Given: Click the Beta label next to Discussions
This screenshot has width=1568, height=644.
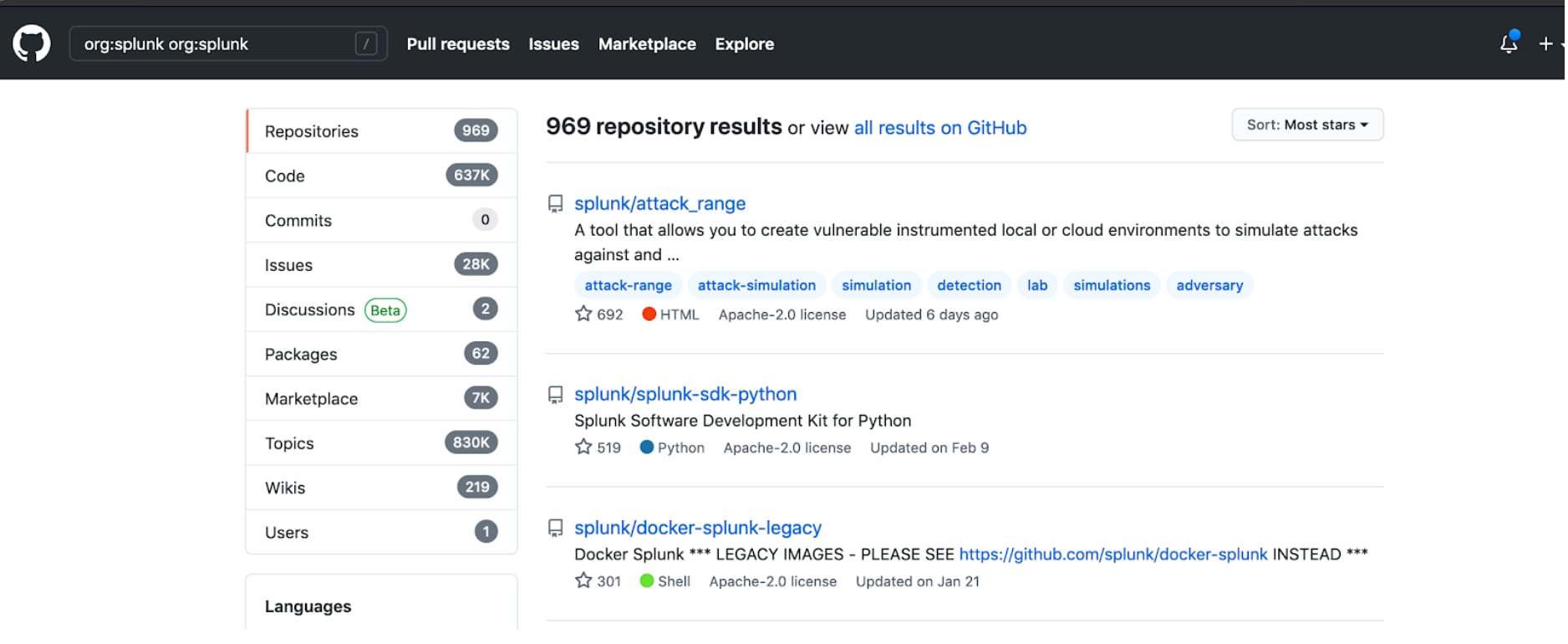Looking at the screenshot, I should tap(385, 310).
